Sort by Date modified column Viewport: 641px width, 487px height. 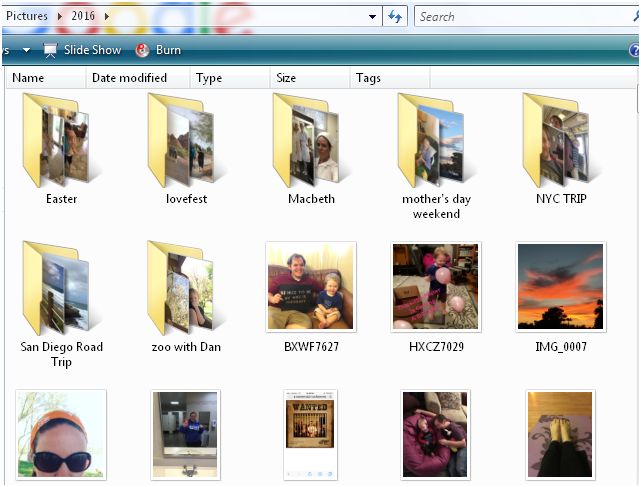pos(129,78)
